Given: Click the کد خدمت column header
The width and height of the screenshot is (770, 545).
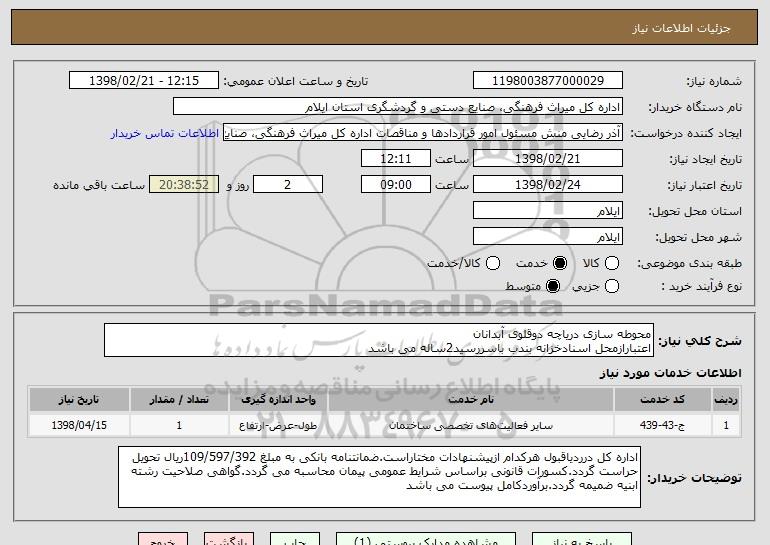Looking at the screenshot, I should click(662, 400).
